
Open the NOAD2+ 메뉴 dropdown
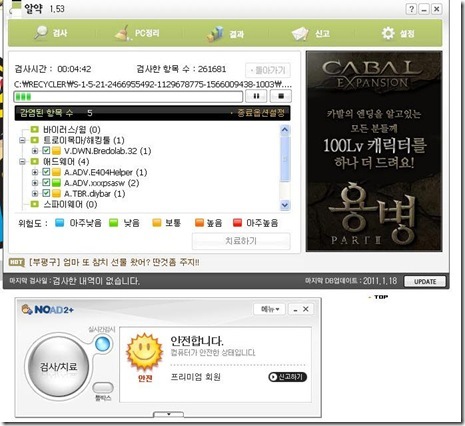click(270, 309)
